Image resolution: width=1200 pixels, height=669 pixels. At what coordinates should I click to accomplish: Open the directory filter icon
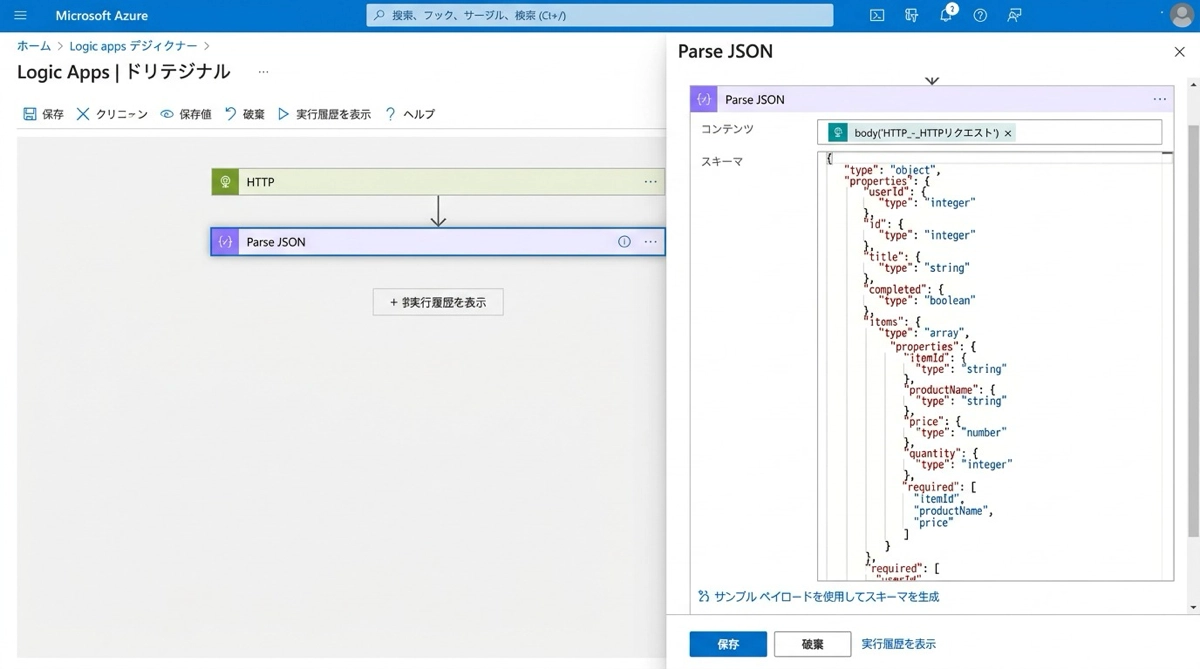pyautogui.click(x=911, y=16)
